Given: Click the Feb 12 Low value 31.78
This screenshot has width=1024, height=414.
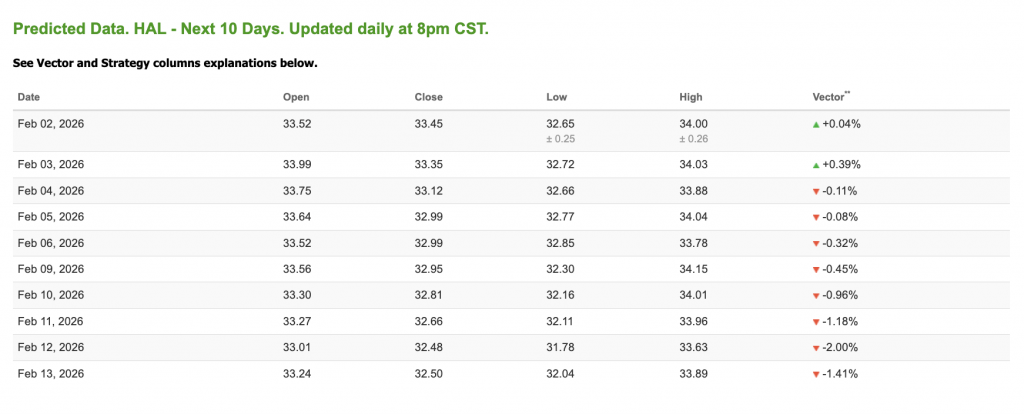Looking at the screenshot, I should [x=560, y=347].
